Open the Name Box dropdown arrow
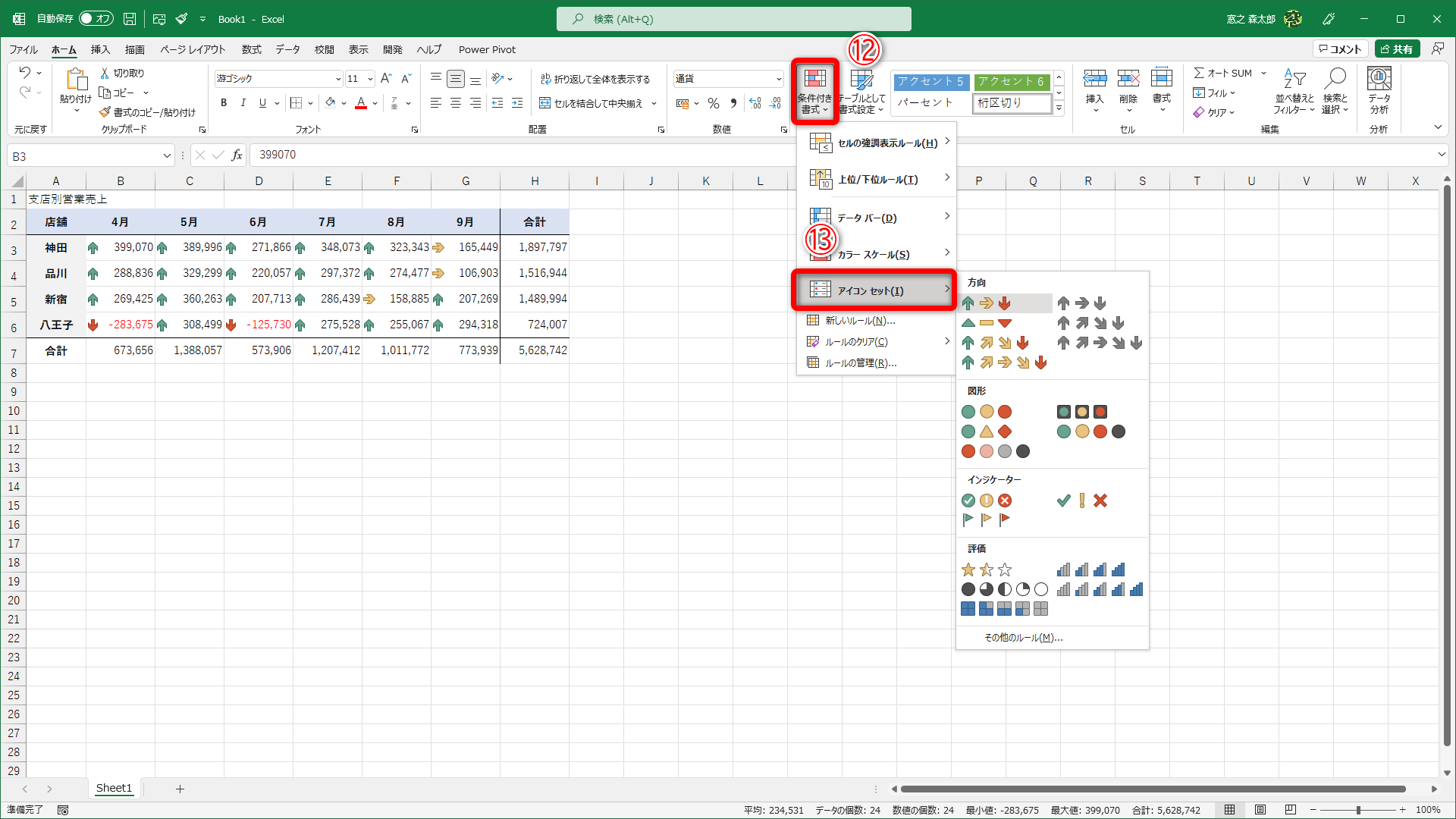Screen dimensions: 1456x819 (x=167, y=156)
